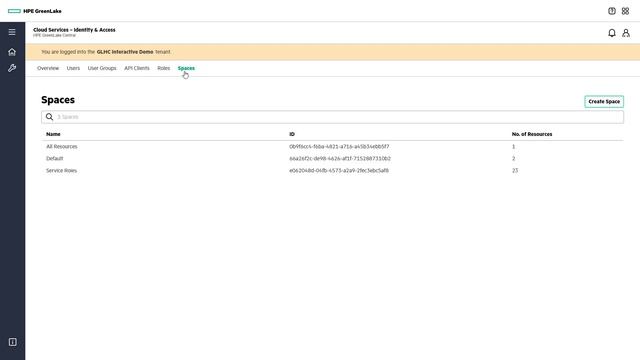Click the ID column header

click(x=292, y=134)
